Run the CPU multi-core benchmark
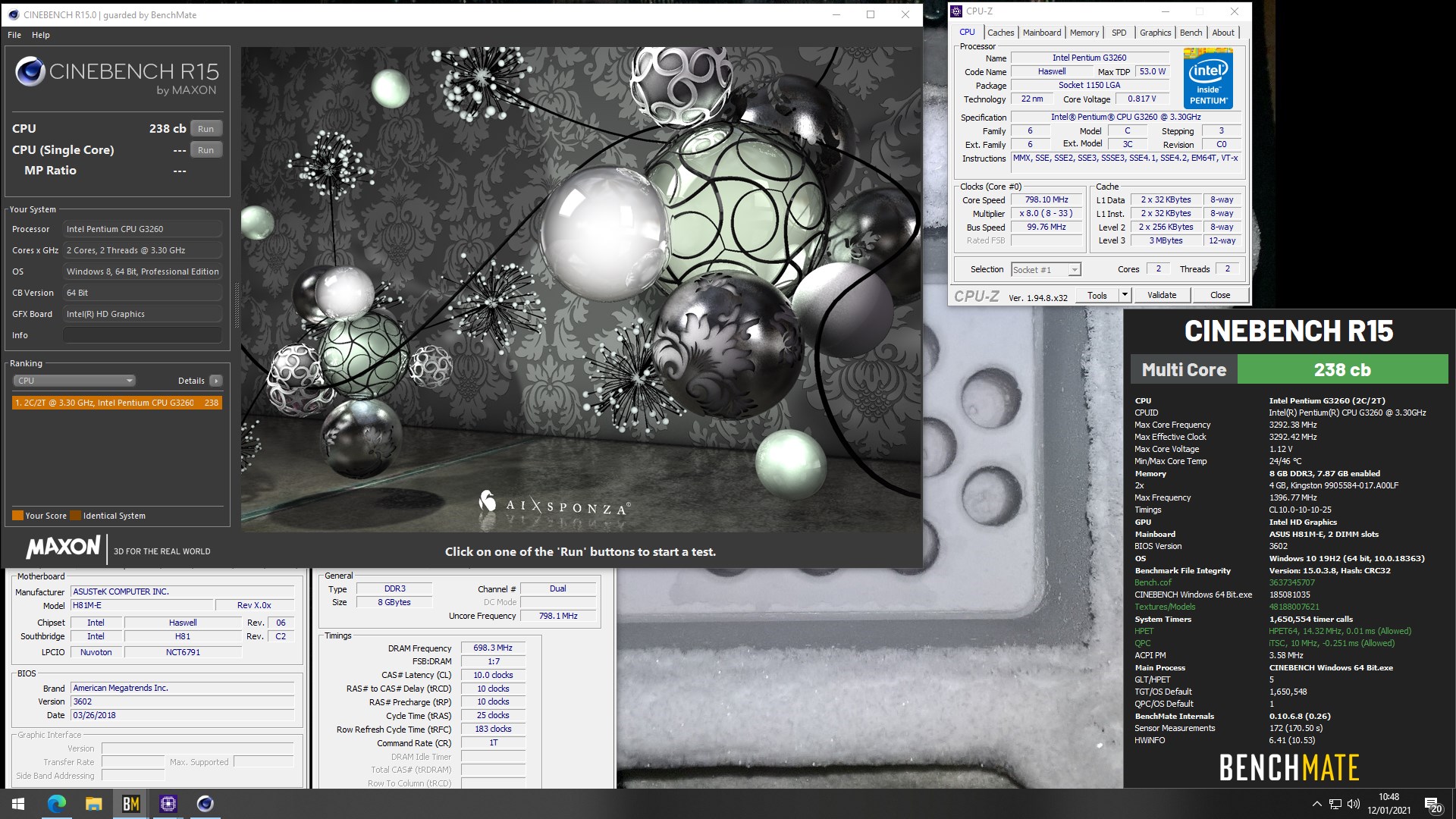 206,129
